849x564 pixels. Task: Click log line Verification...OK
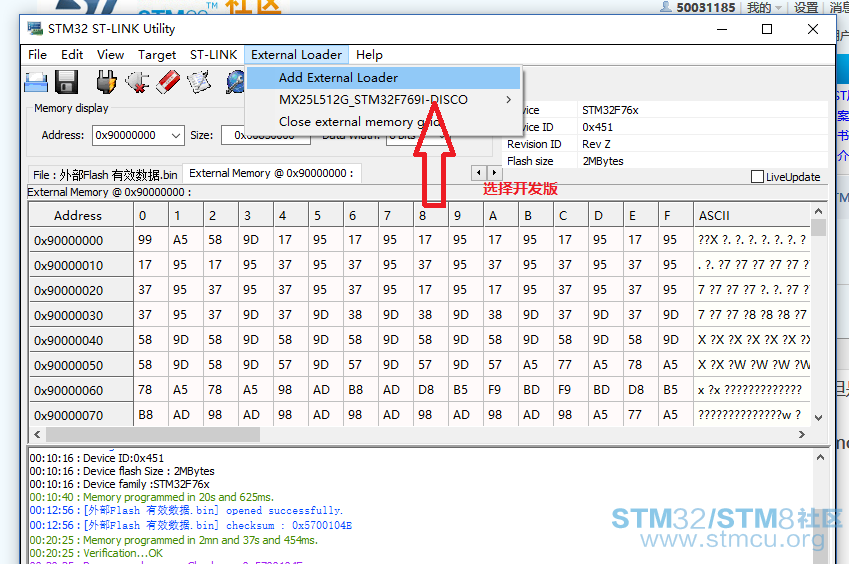pyautogui.click(x=96, y=553)
